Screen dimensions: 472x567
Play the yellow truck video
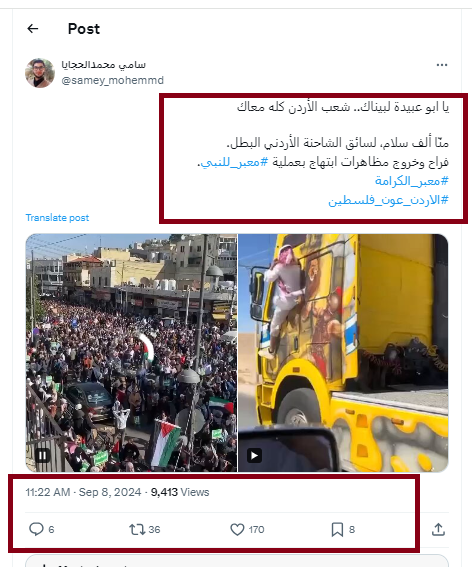click(254, 455)
